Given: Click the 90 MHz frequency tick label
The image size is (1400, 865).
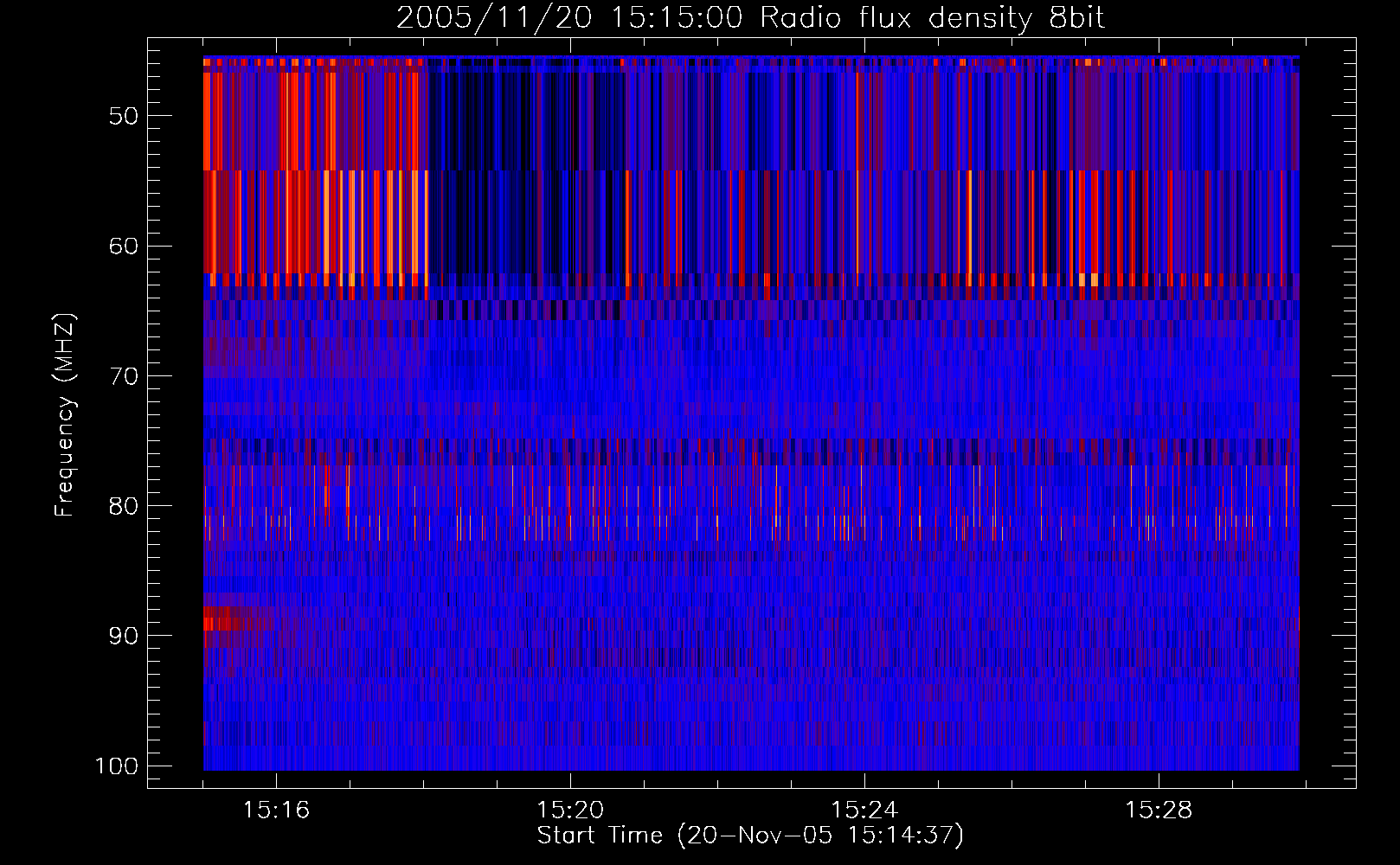Looking at the screenshot, I should coord(124,636).
